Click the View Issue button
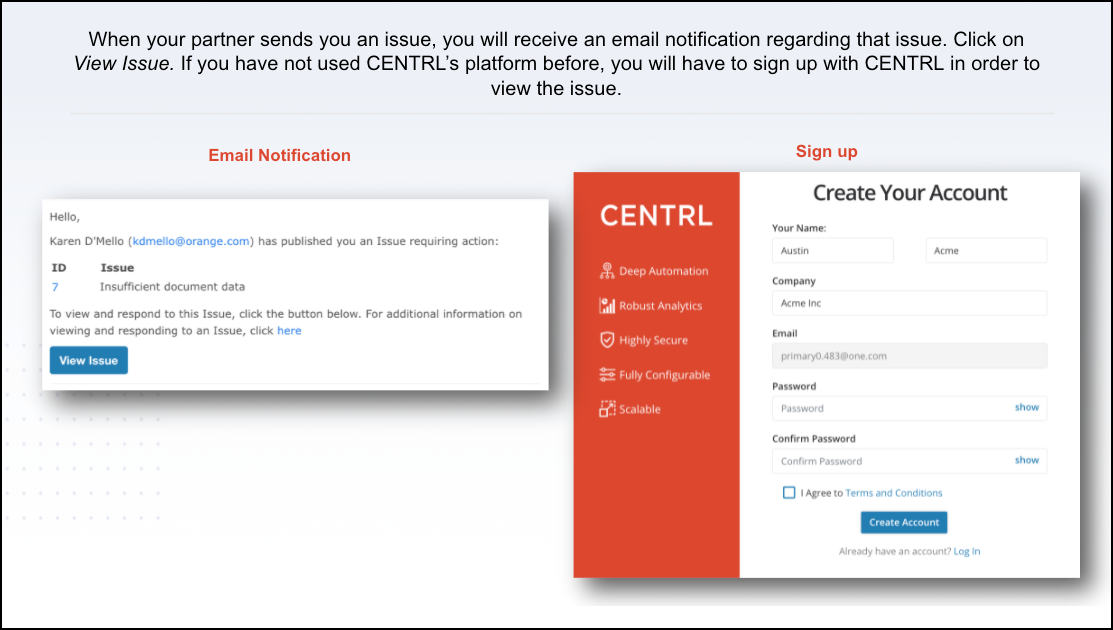 (89, 360)
